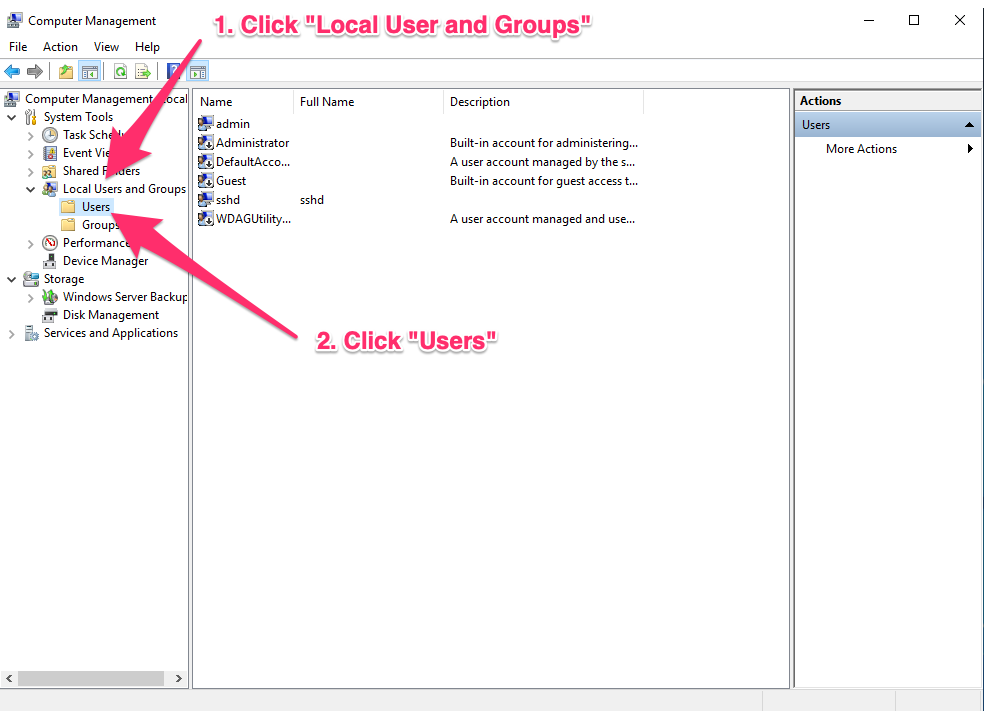Click the Up one level folder icon
Image resolution: width=984 pixels, height=711 pixels.
(65, 70)
